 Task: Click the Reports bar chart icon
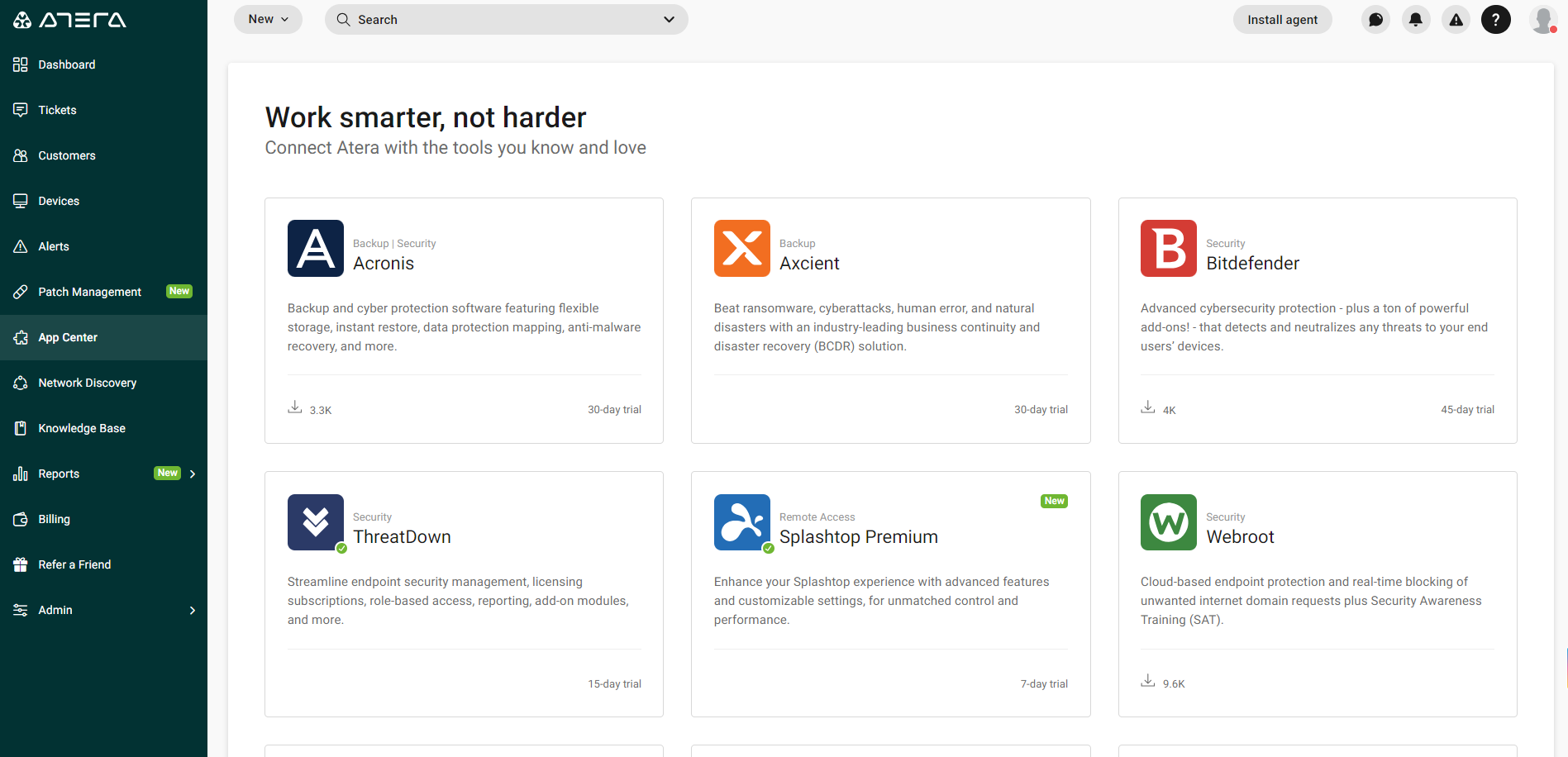click(x=21, y=474)
